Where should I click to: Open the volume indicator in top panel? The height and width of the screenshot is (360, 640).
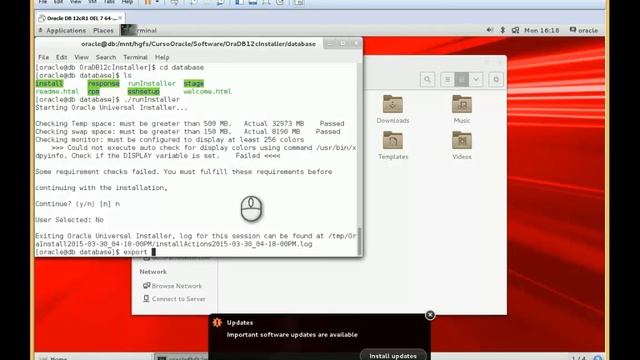pos(489,30)
